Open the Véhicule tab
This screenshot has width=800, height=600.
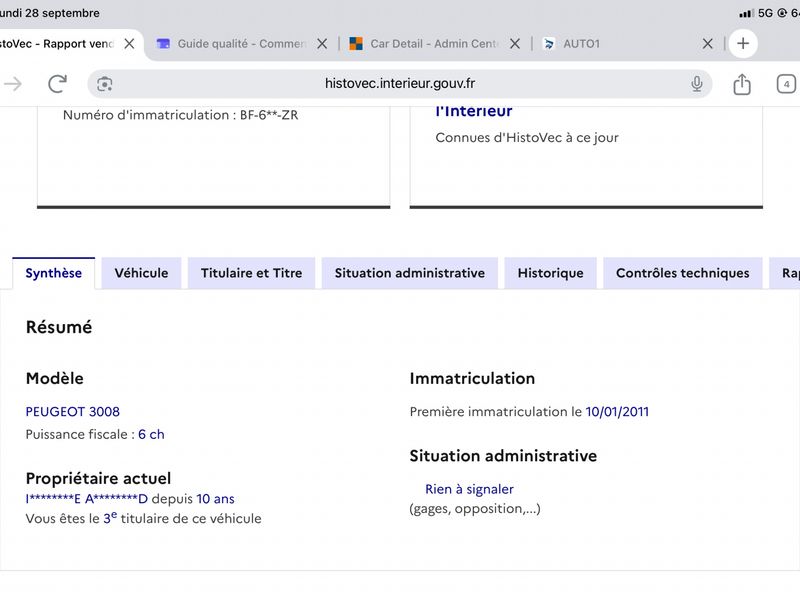click(141, 273)
